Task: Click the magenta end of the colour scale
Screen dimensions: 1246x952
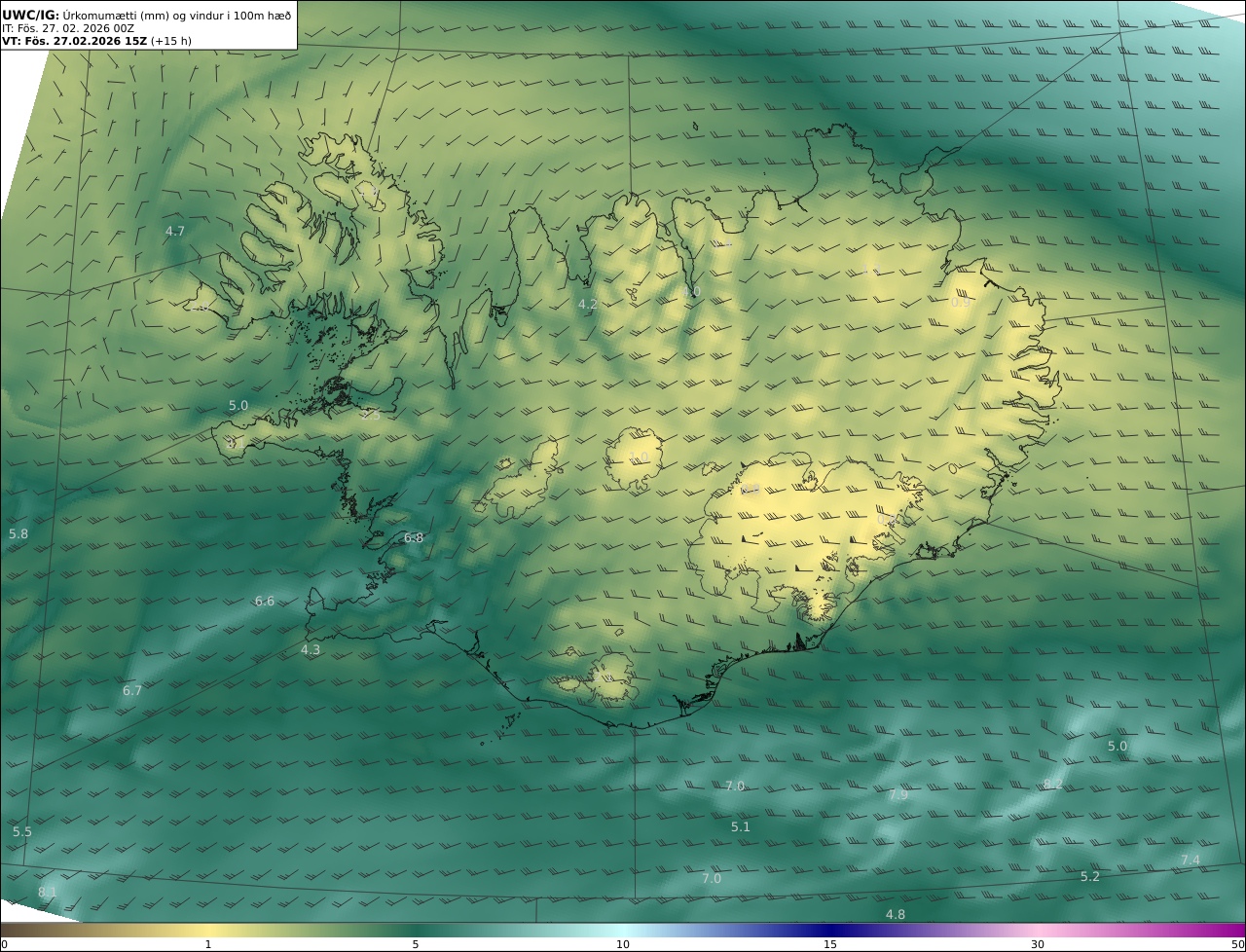Action: click(x=1227, y=930)
